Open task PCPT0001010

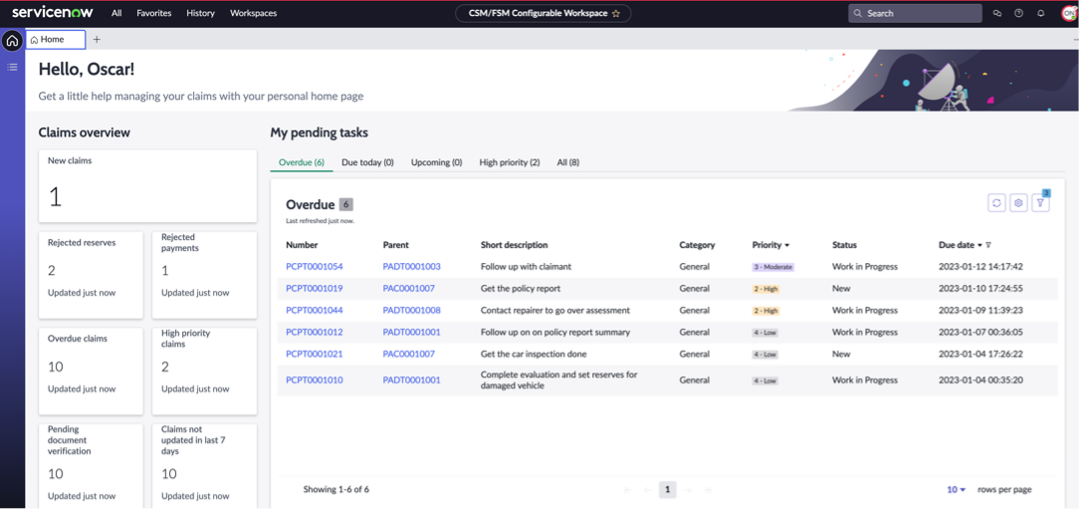click(314, 380)
